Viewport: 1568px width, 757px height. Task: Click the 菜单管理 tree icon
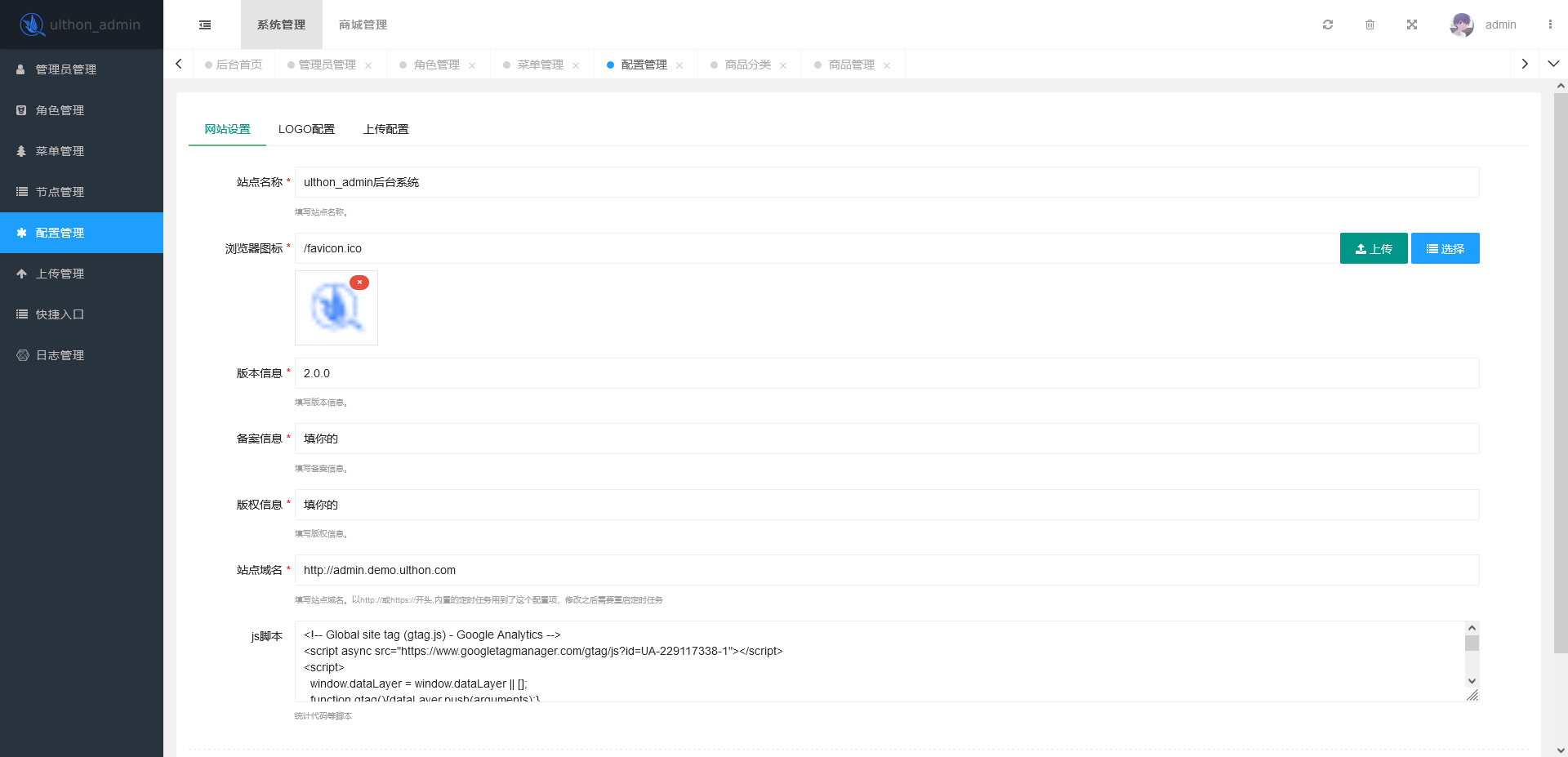(x=21, y=151)
